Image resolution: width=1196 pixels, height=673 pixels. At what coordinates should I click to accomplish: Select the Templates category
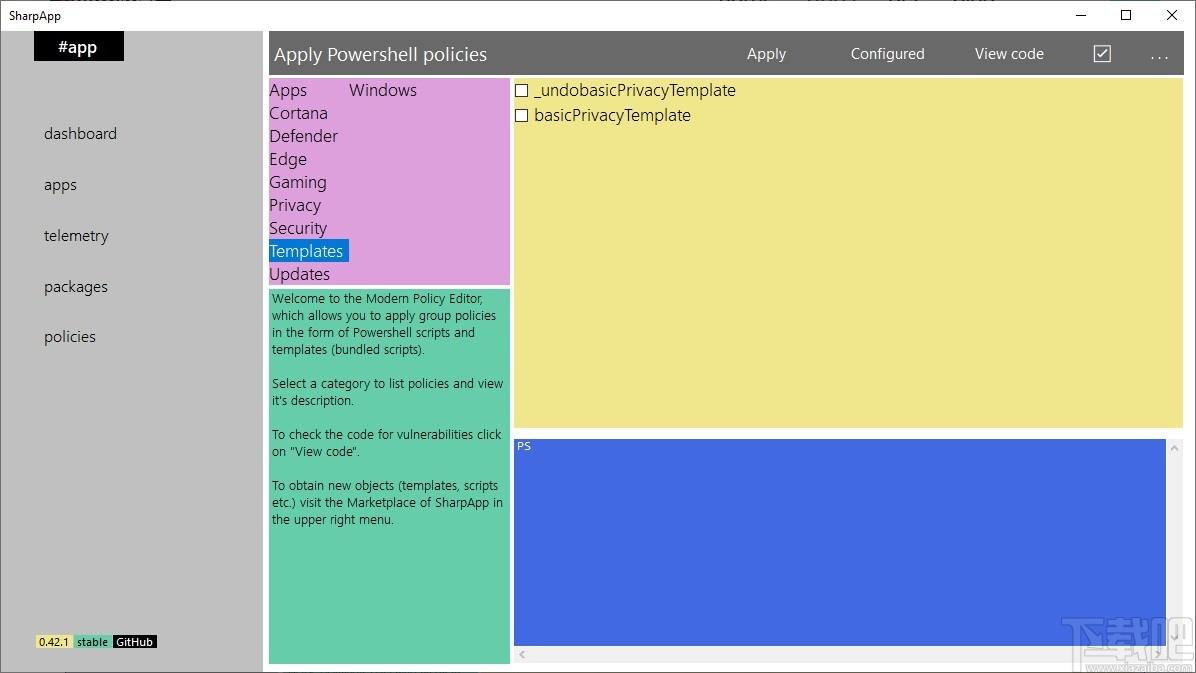tap(309, 251)
